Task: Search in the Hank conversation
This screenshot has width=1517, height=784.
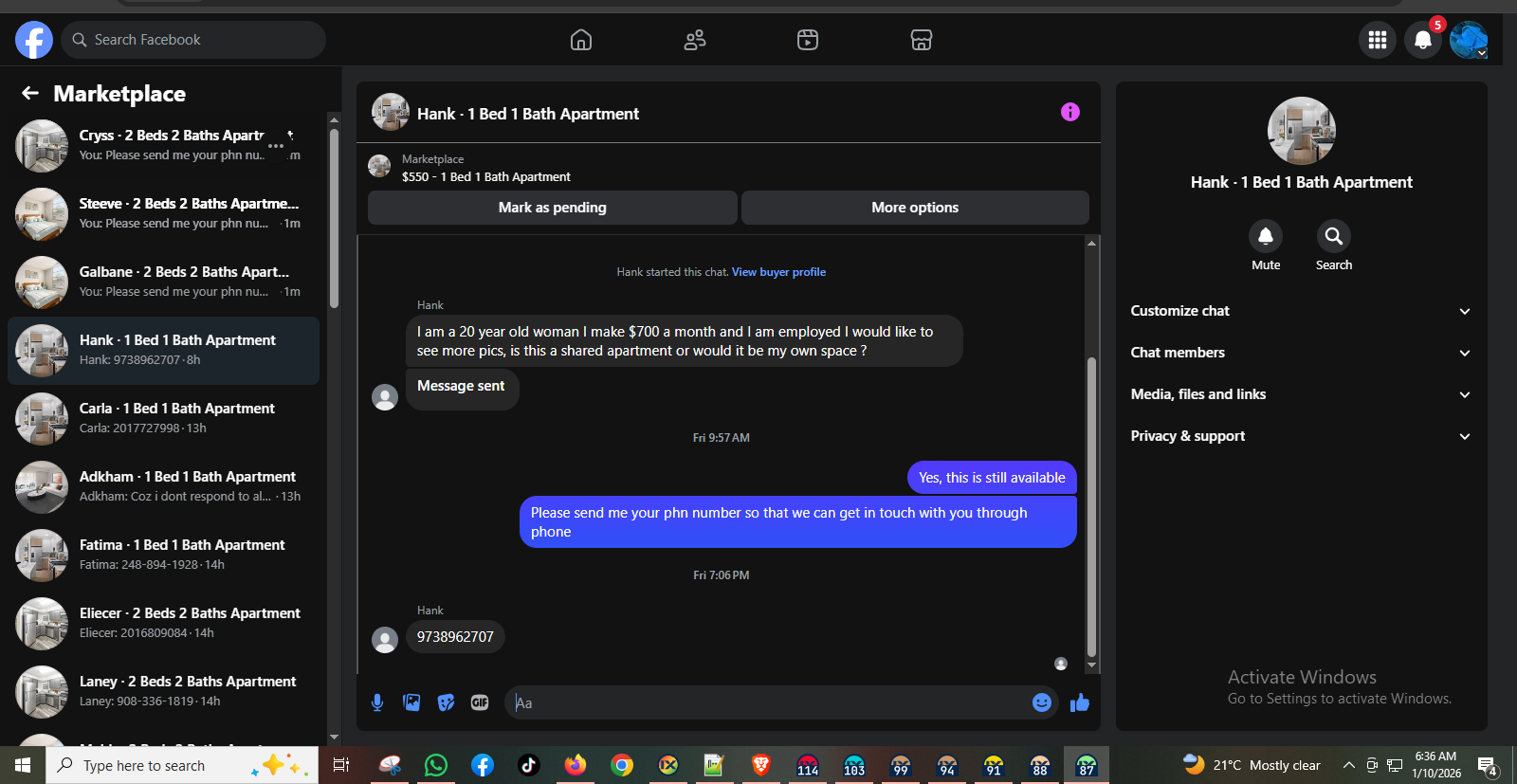Action: click(1334, 236)
